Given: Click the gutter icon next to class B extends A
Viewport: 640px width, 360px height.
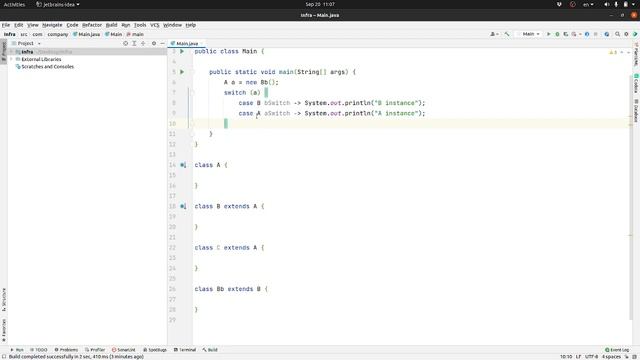Looking at the screenshot, I should click(183, 206).
